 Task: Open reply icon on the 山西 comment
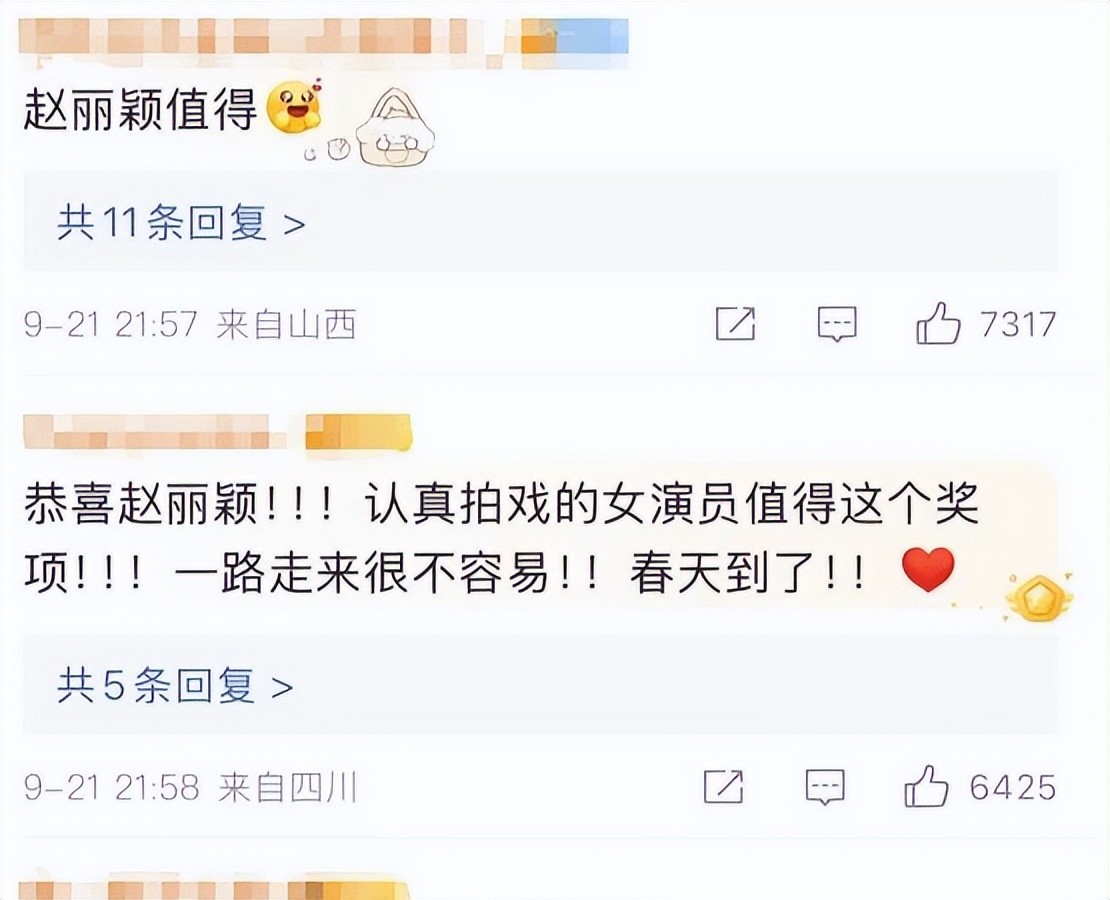[837, 324]
